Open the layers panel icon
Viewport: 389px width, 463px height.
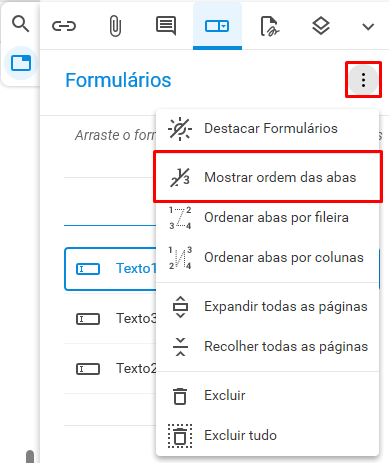pyautogui.click(x=321, y=26)
